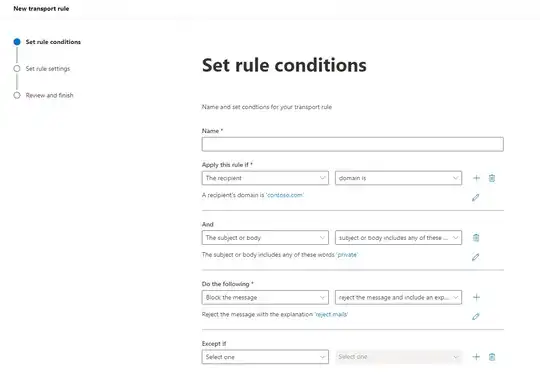
Task: Edit the recipient domain 'contoso.com' value
Action: pyautogui.click(x=476, y=198)
